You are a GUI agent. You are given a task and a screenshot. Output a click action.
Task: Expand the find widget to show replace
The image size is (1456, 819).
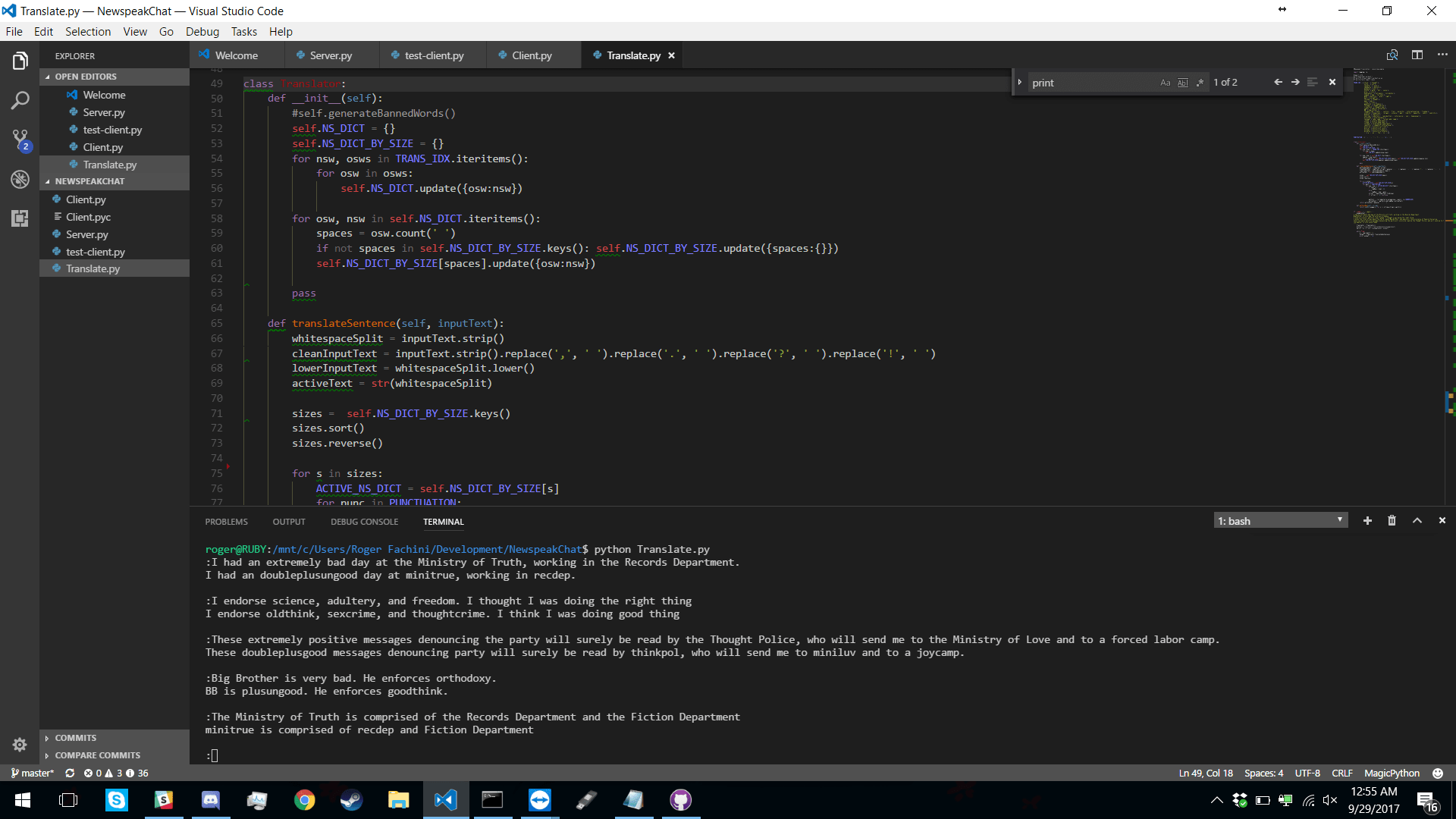[1021, 82]
